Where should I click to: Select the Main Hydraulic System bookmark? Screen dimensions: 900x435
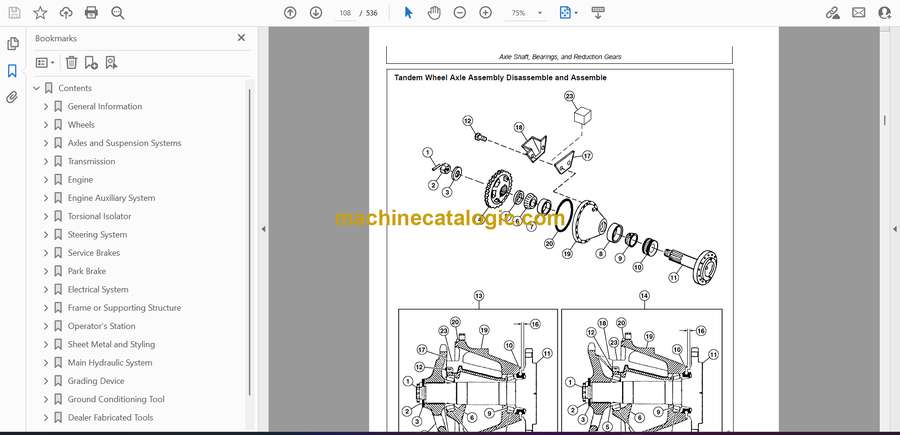point(110,363)
